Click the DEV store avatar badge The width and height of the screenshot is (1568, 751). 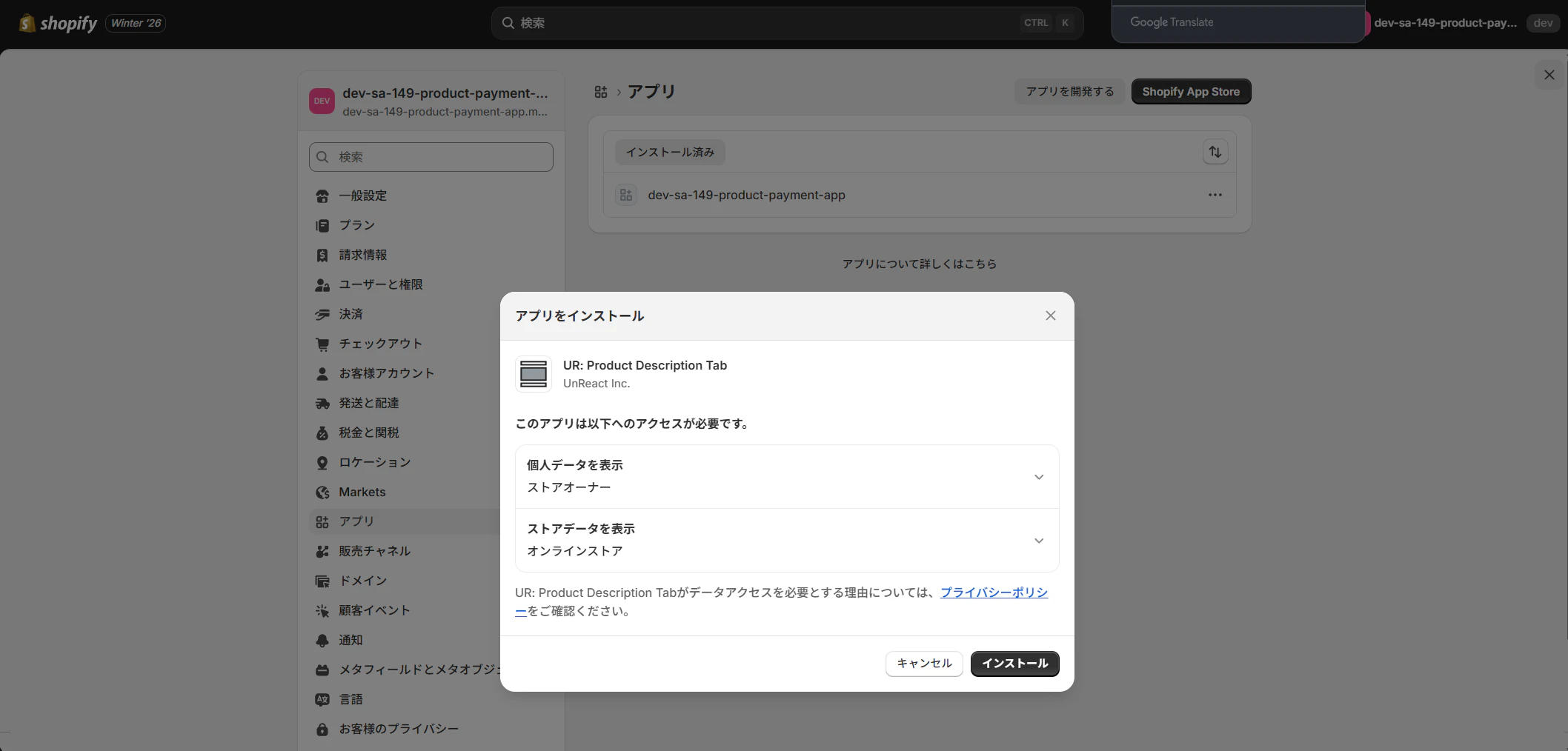pyautogui.click(x=322, y=101)
